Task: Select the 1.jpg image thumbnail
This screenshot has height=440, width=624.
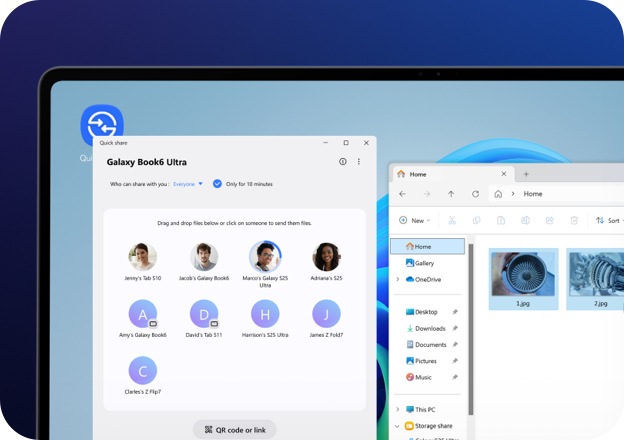Action: pyautogui.click(x=523, y=279)
